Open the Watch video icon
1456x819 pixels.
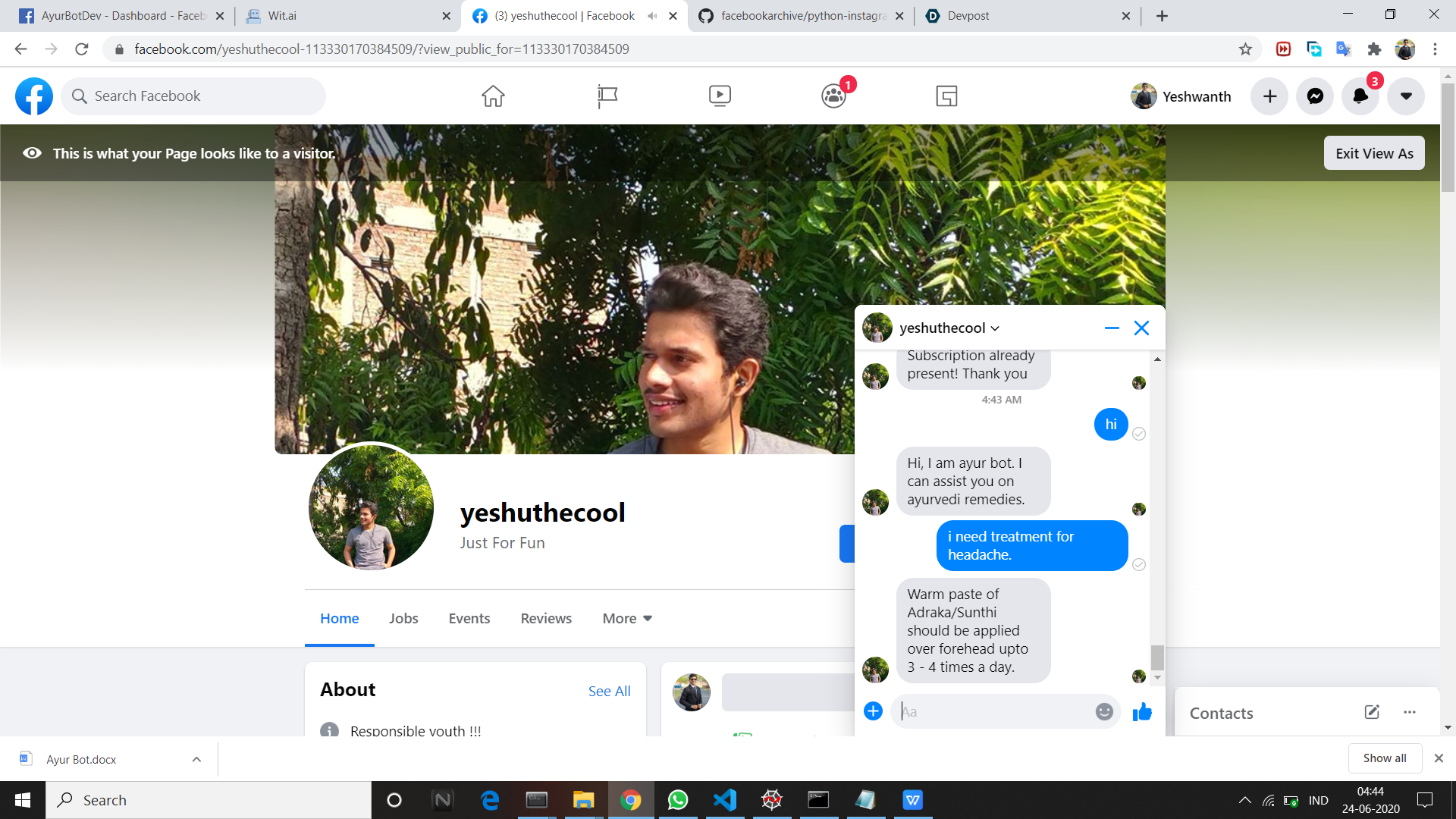click(720, 96)
